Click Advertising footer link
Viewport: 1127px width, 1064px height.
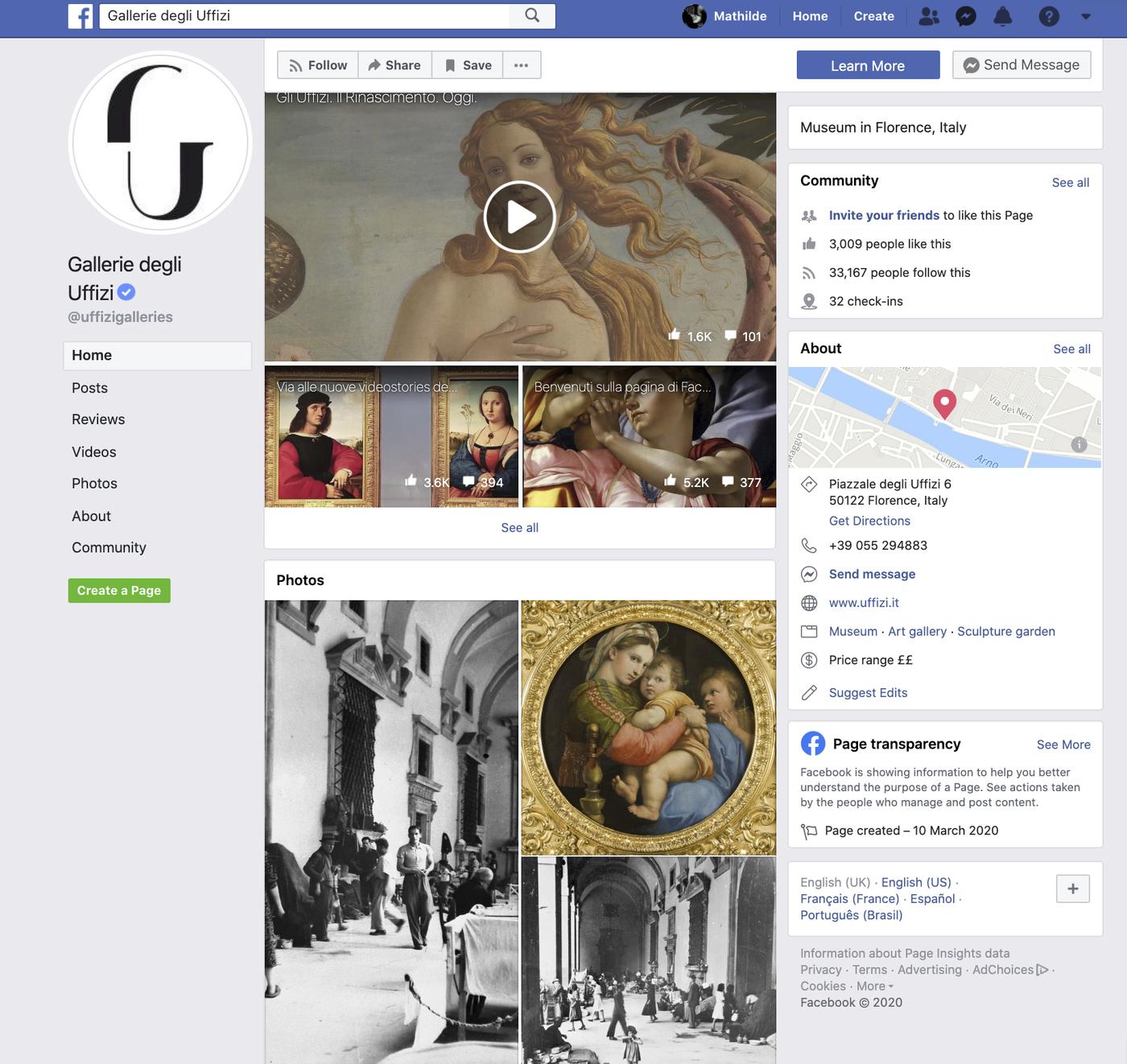point(929,970)
